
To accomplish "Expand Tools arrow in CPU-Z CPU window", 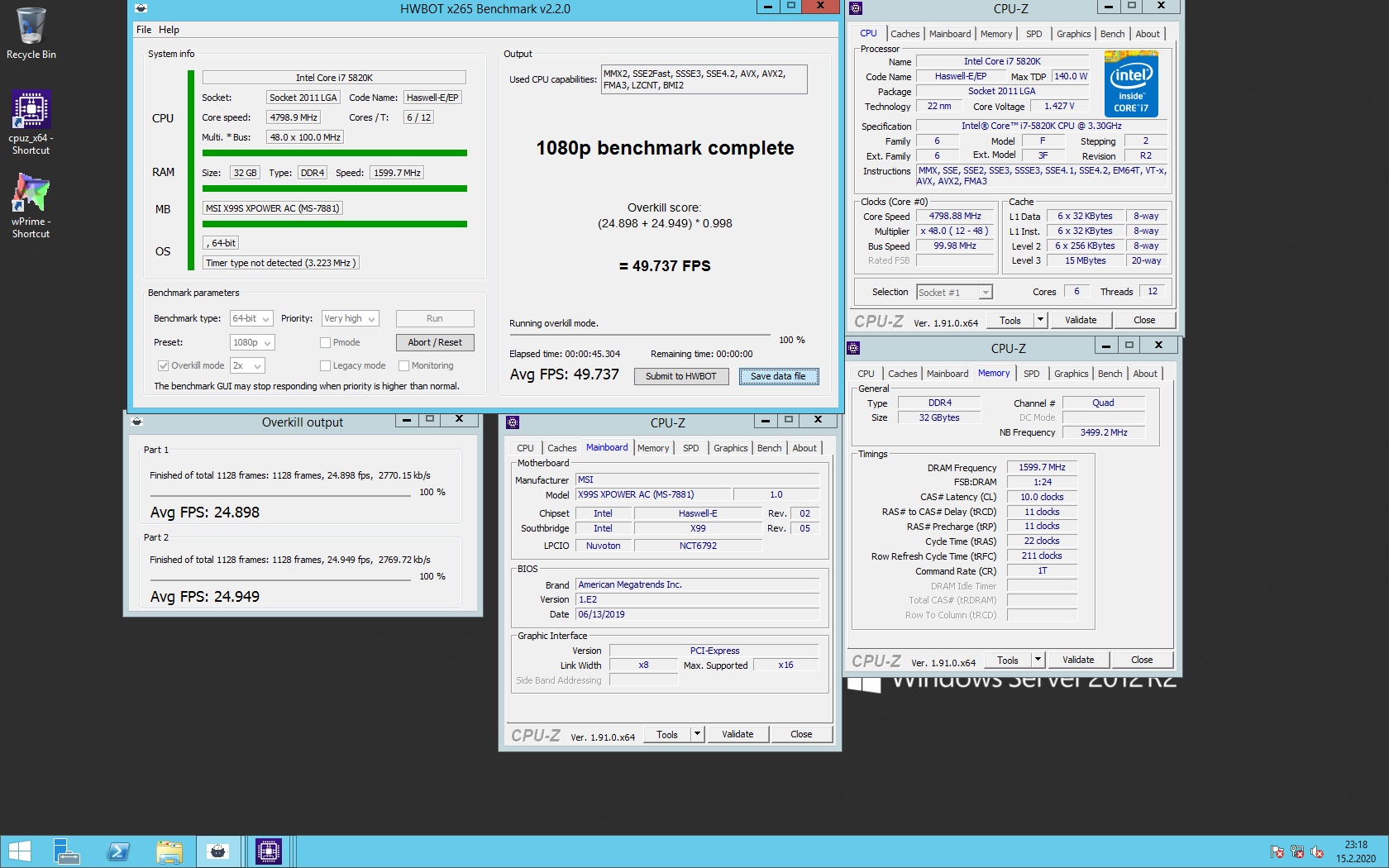I will (x=1039, y=320).
